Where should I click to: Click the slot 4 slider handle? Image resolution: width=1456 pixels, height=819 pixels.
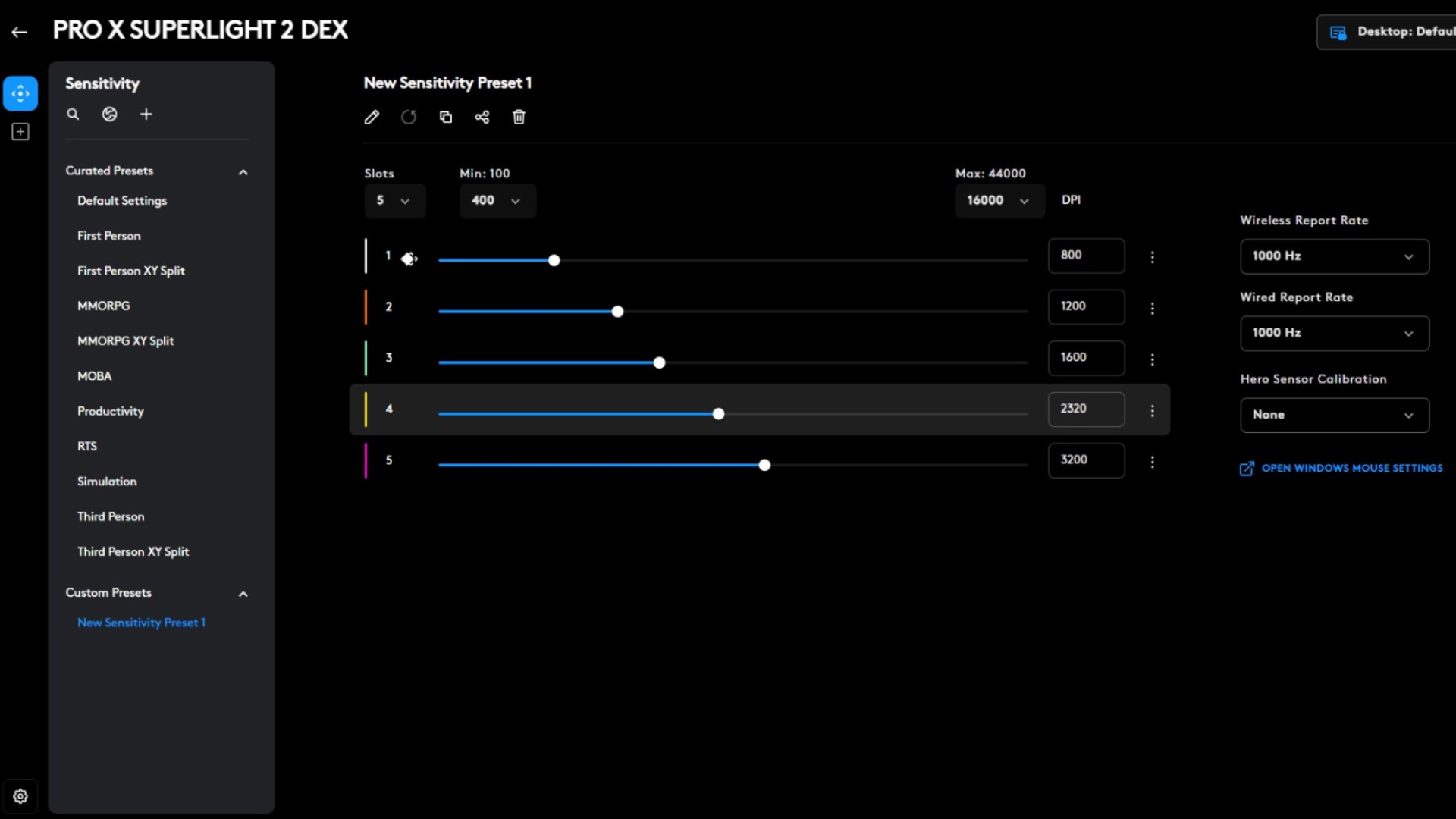tap(719, 414)
